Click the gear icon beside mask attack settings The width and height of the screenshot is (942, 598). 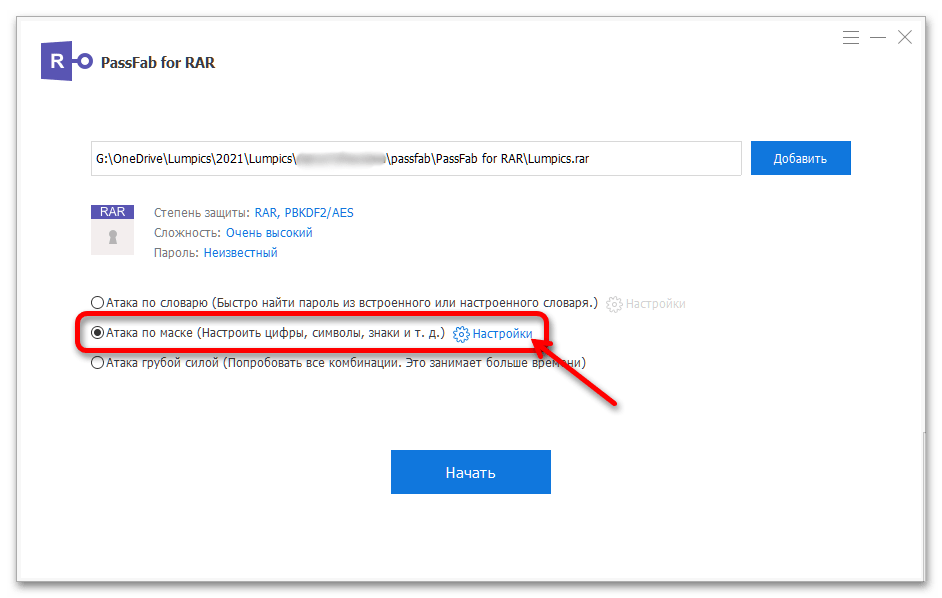pyautogui.click(x=461, y=334)
